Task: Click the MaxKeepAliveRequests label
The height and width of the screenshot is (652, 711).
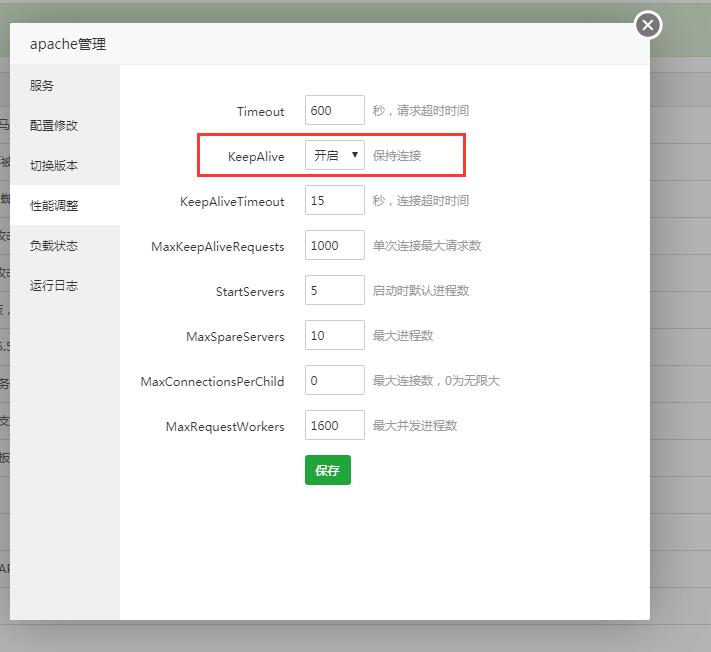Action: click(x=218, y=247)
